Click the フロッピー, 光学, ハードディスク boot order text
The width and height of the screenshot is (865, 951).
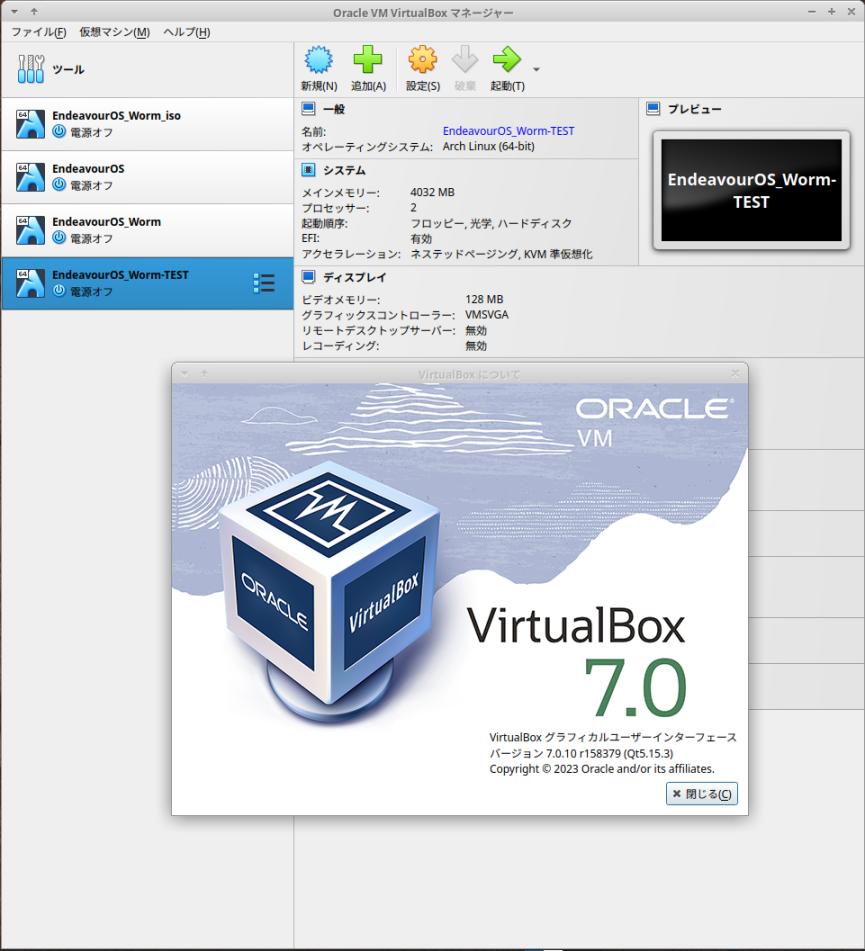coord(491,223)
